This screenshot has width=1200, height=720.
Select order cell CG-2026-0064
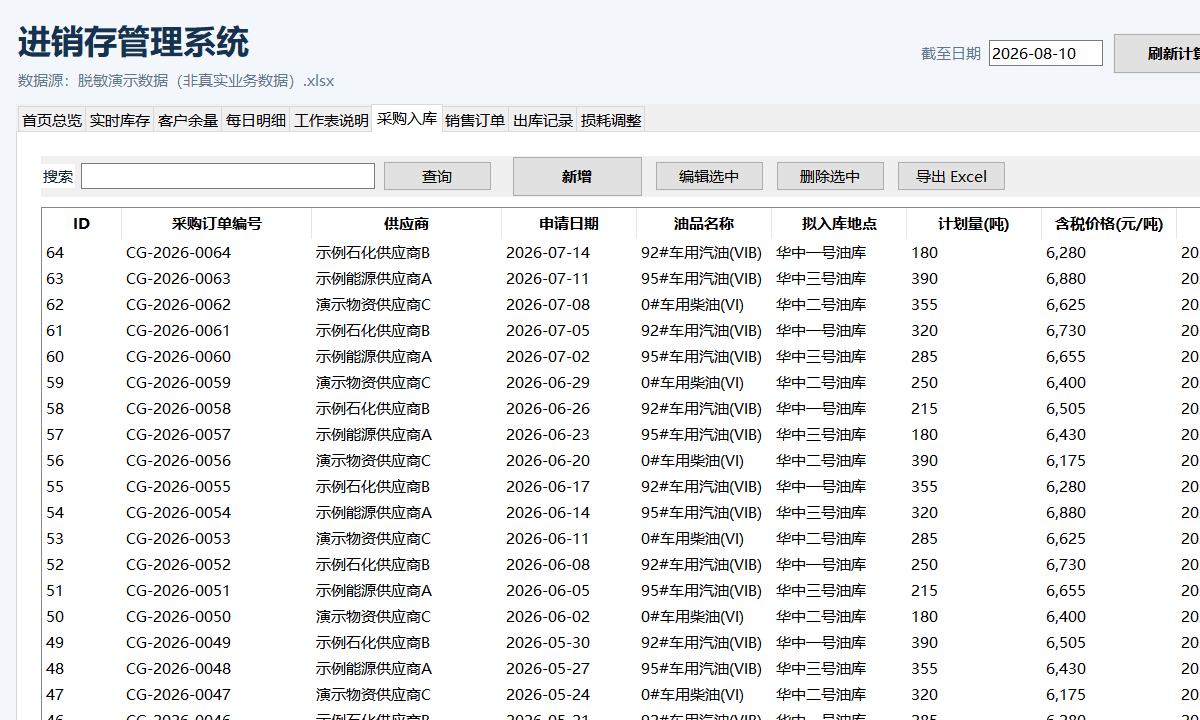(178, 252)
